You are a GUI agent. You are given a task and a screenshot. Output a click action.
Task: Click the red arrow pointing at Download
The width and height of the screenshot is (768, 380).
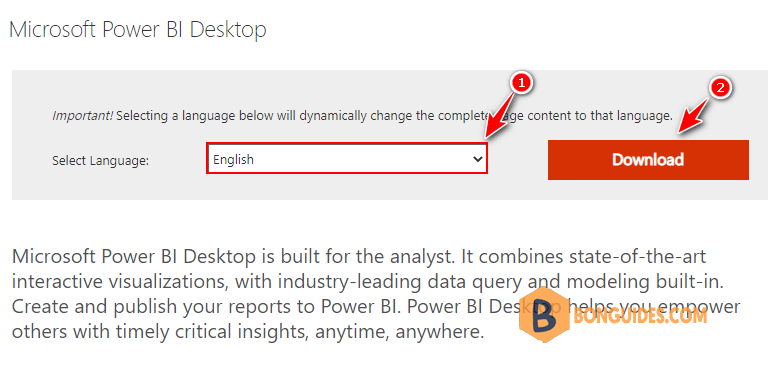pos(693,116)
